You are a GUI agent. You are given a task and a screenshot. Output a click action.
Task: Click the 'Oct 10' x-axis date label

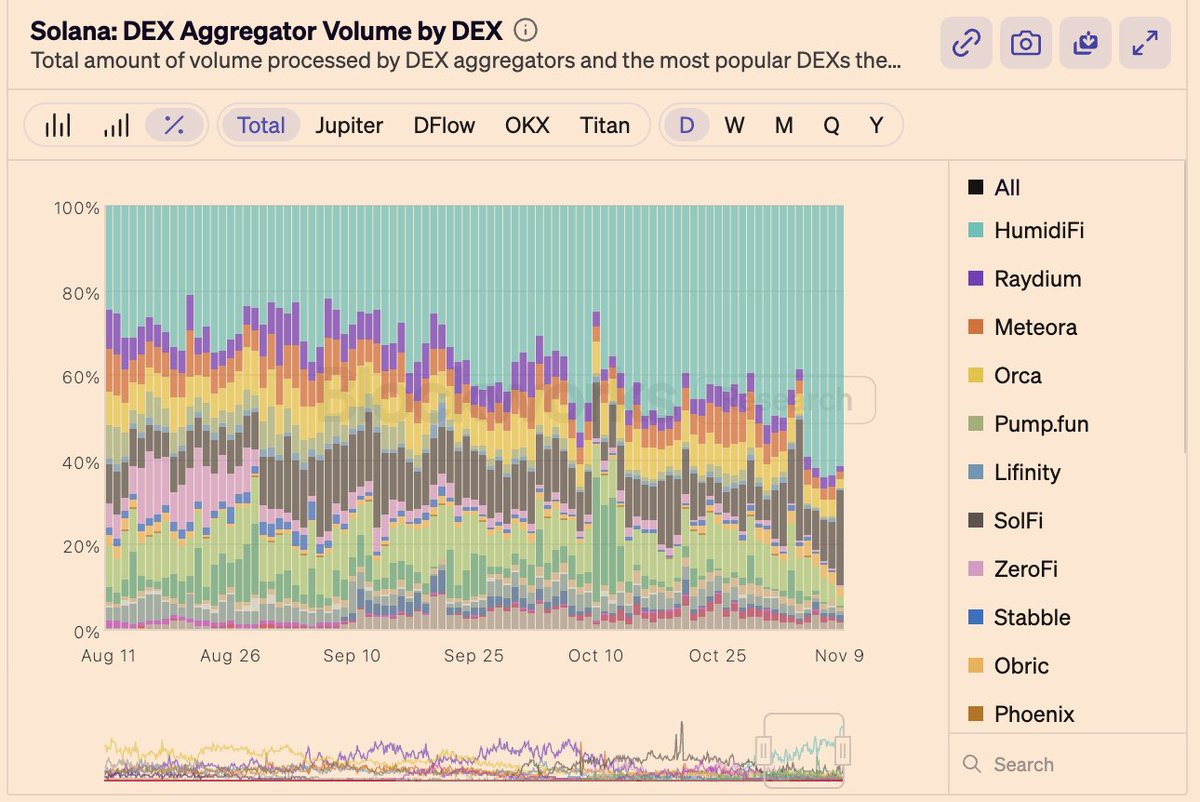point(596,656)
